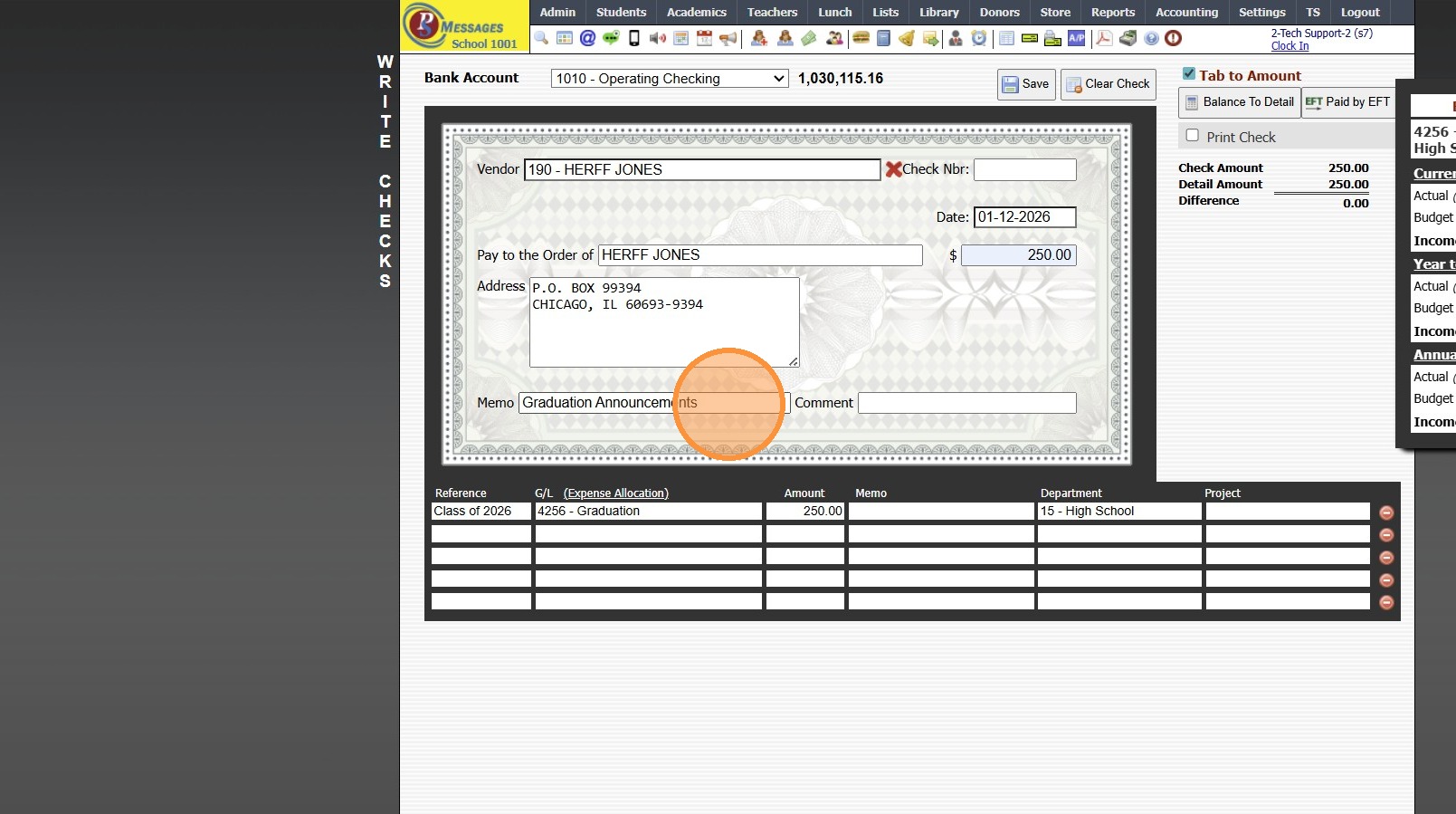Open the Teachers menu
The width and height of the screenshot is (1456, 814).
click(773, 13)
